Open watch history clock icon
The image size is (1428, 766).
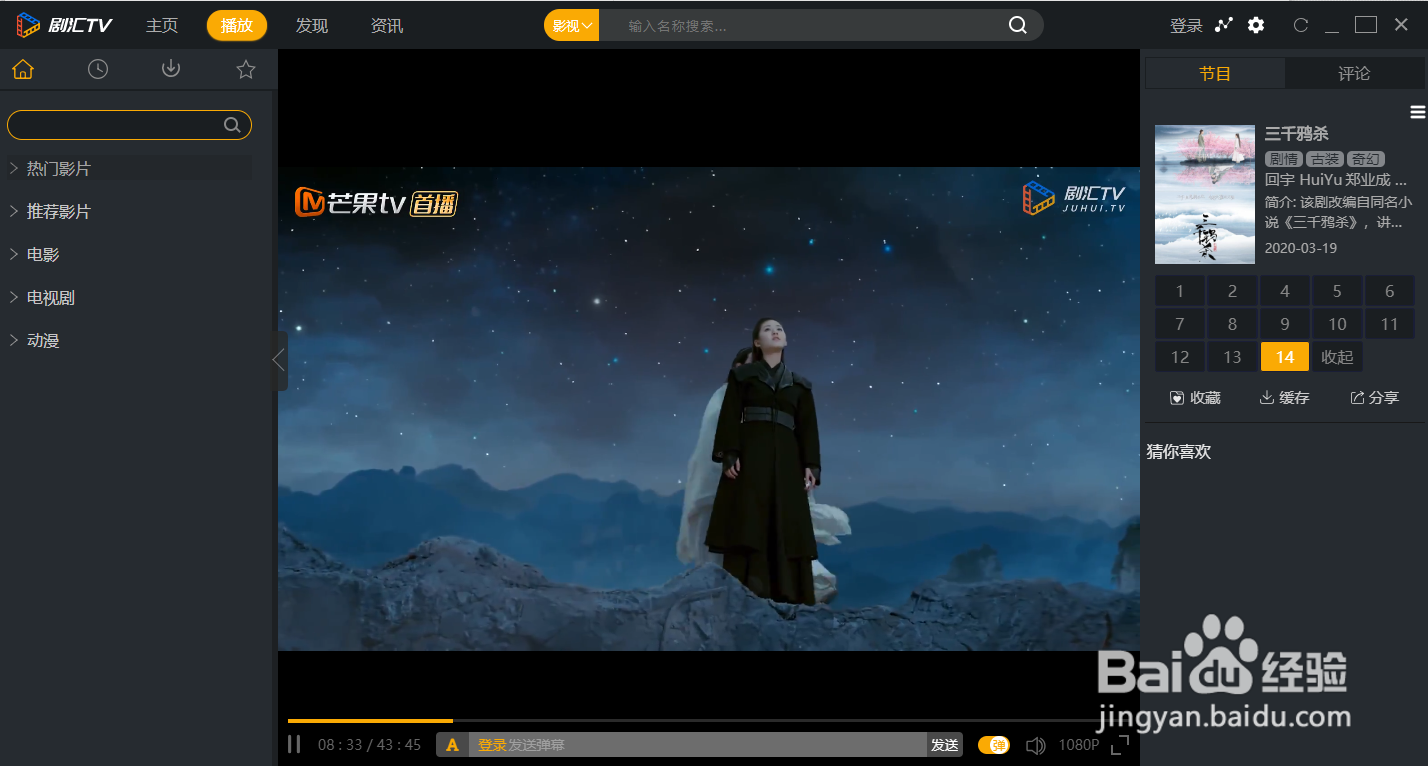pos(98,69)
